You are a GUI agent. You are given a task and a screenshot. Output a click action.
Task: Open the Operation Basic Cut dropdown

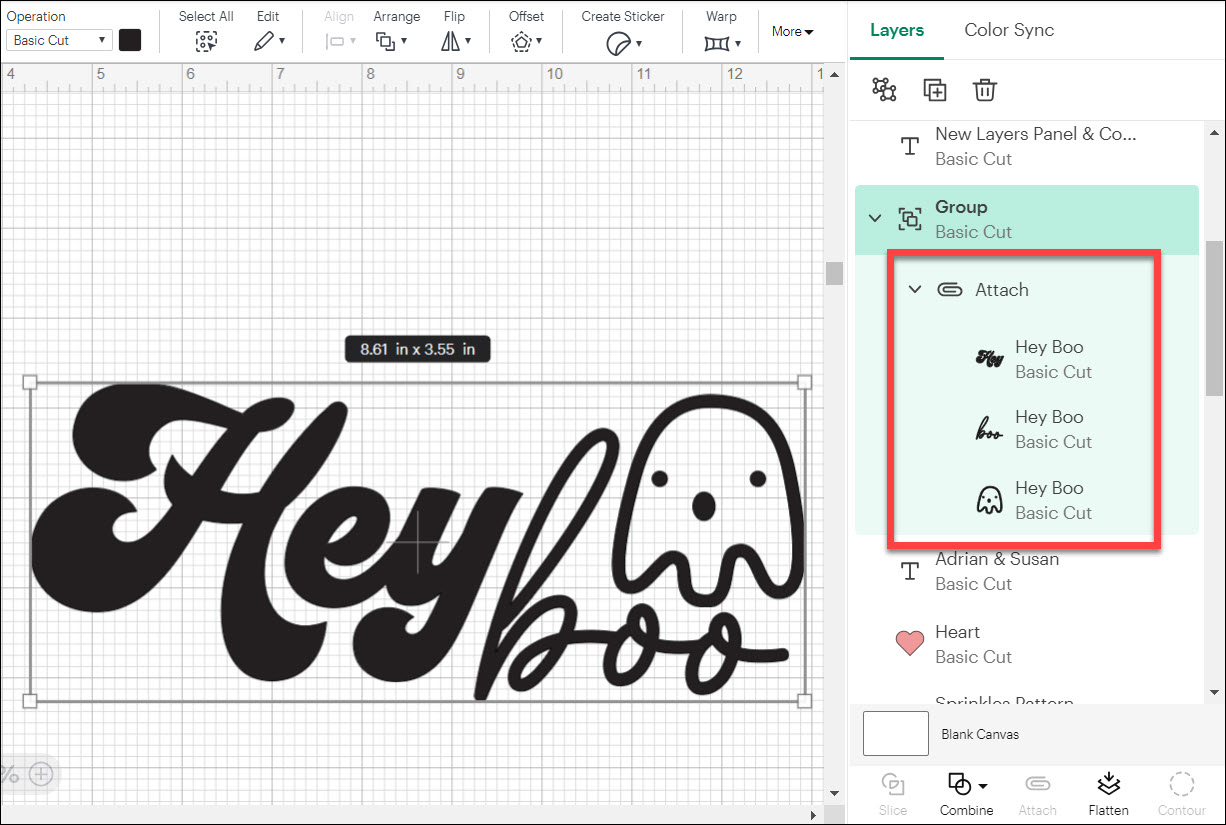coord(60,40)
